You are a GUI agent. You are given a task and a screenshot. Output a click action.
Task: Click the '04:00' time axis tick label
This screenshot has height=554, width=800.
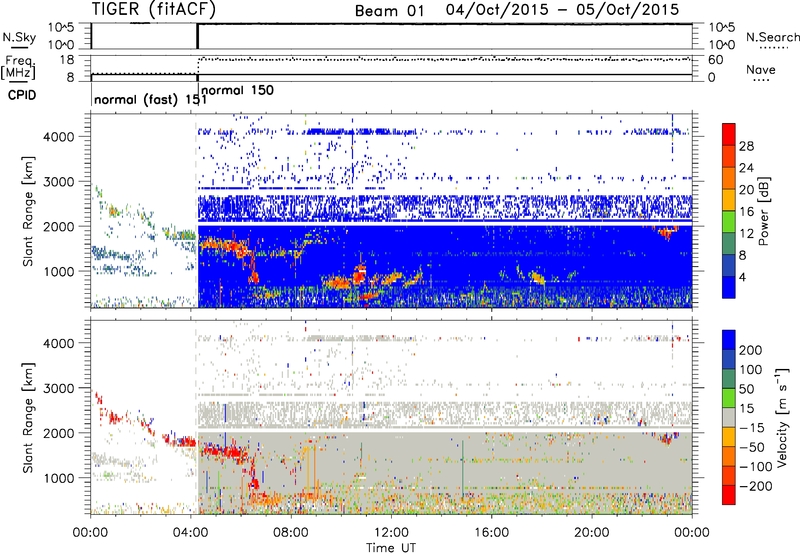[191, 533]
